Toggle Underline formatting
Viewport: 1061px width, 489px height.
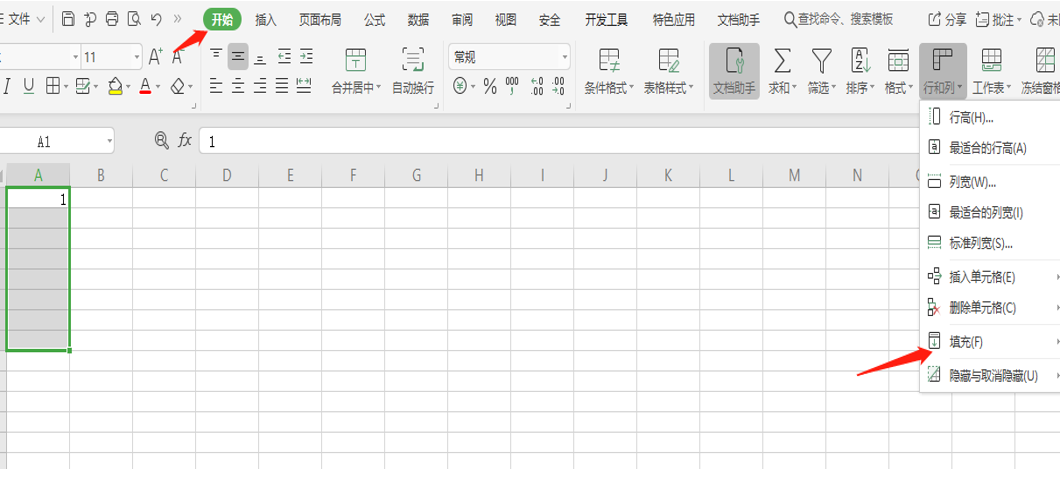28,86
